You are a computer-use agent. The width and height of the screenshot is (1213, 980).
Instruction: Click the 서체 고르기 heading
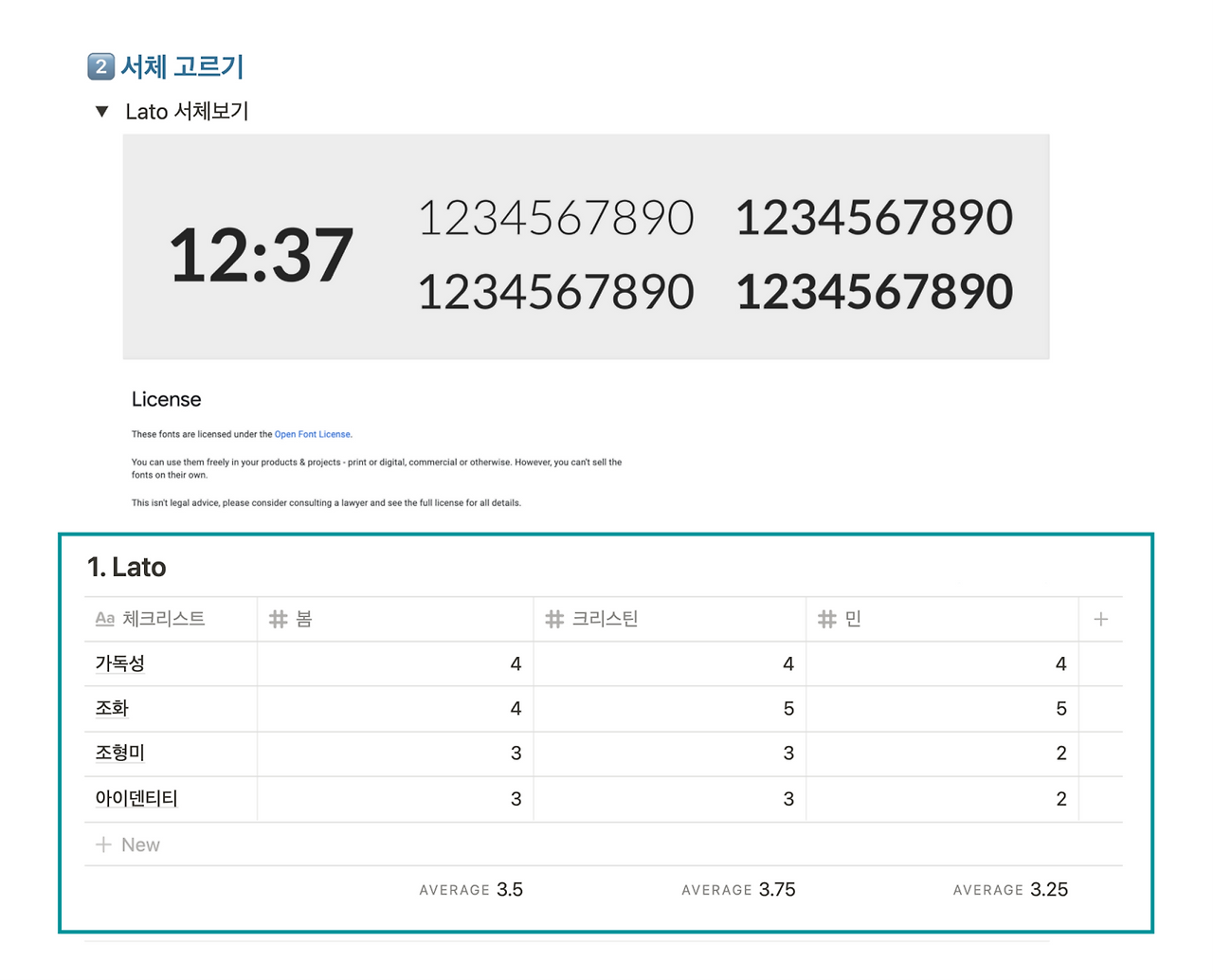point(182,66)
